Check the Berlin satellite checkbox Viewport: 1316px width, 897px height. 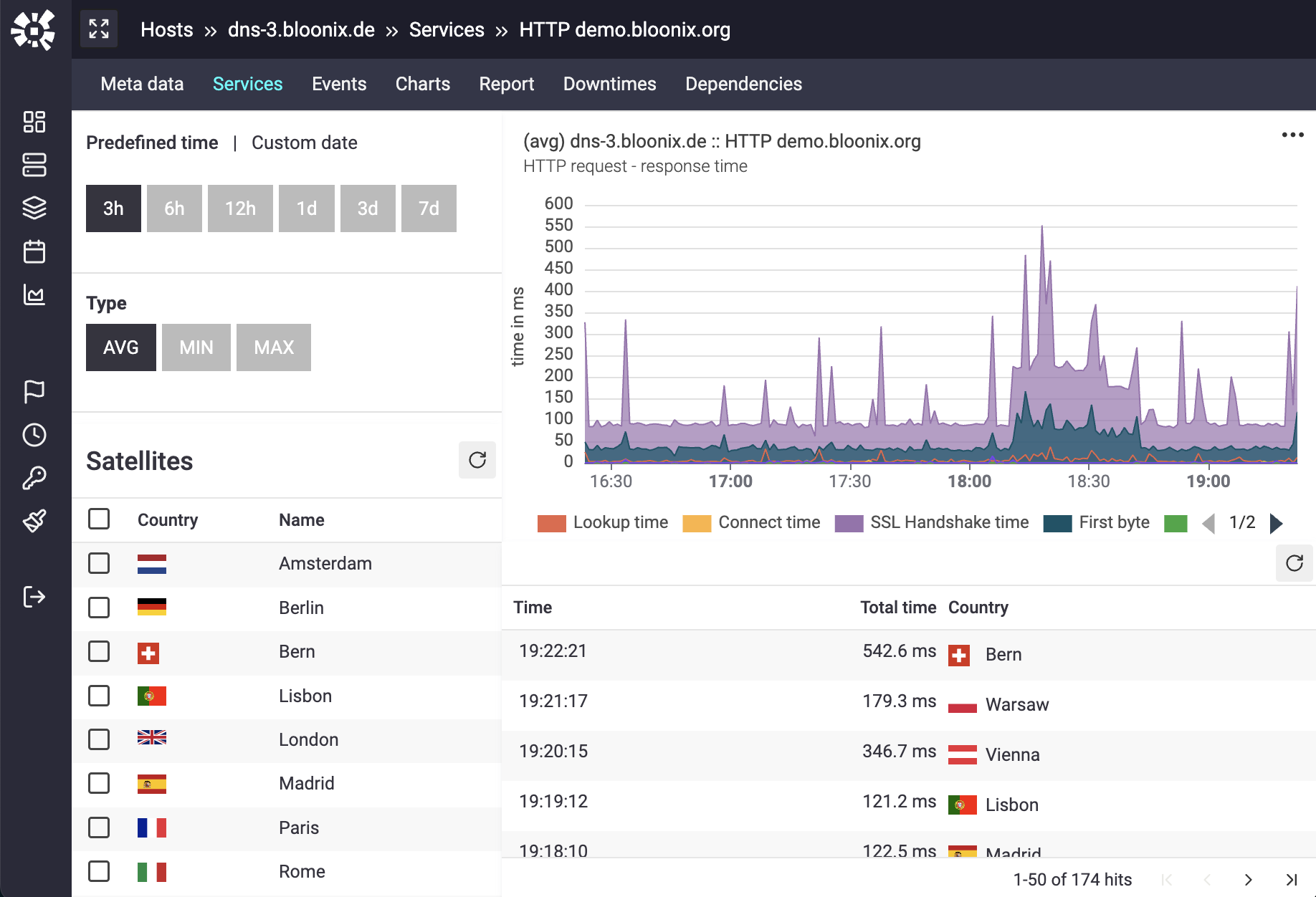pyautogui.click(x=99, y=608)
